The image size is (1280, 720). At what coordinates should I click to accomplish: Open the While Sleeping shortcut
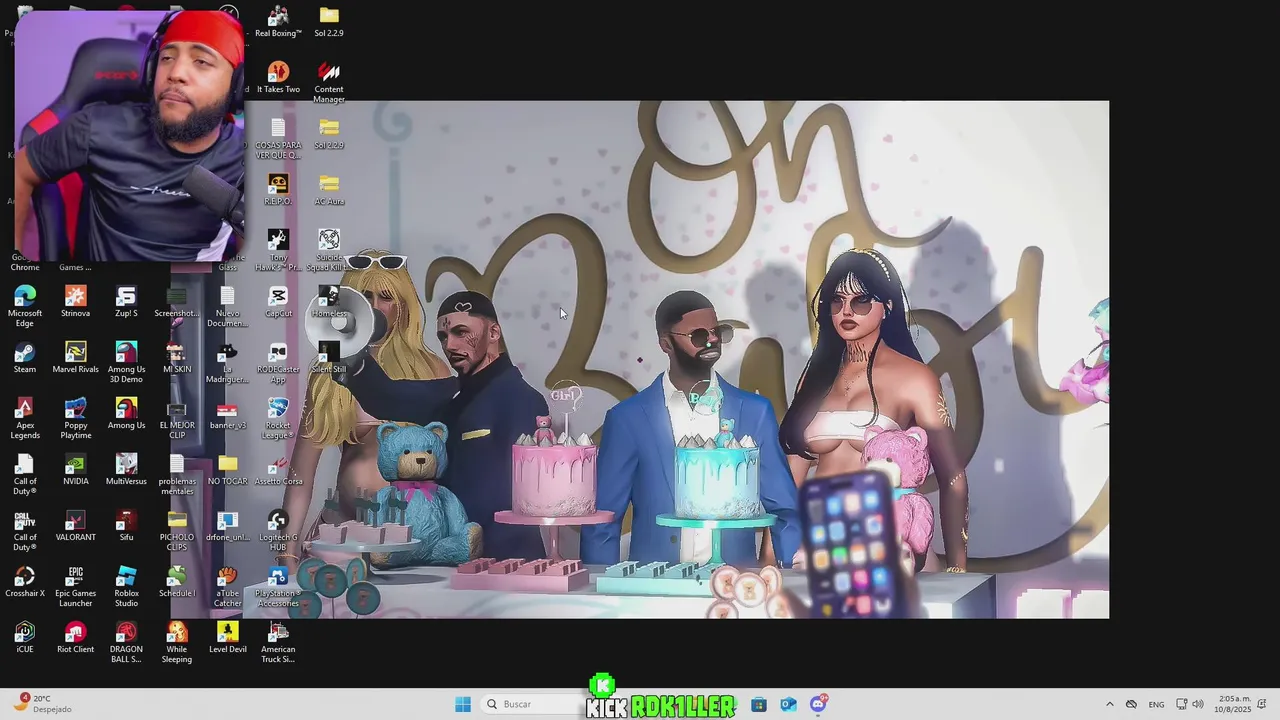[x=177, y=641]
